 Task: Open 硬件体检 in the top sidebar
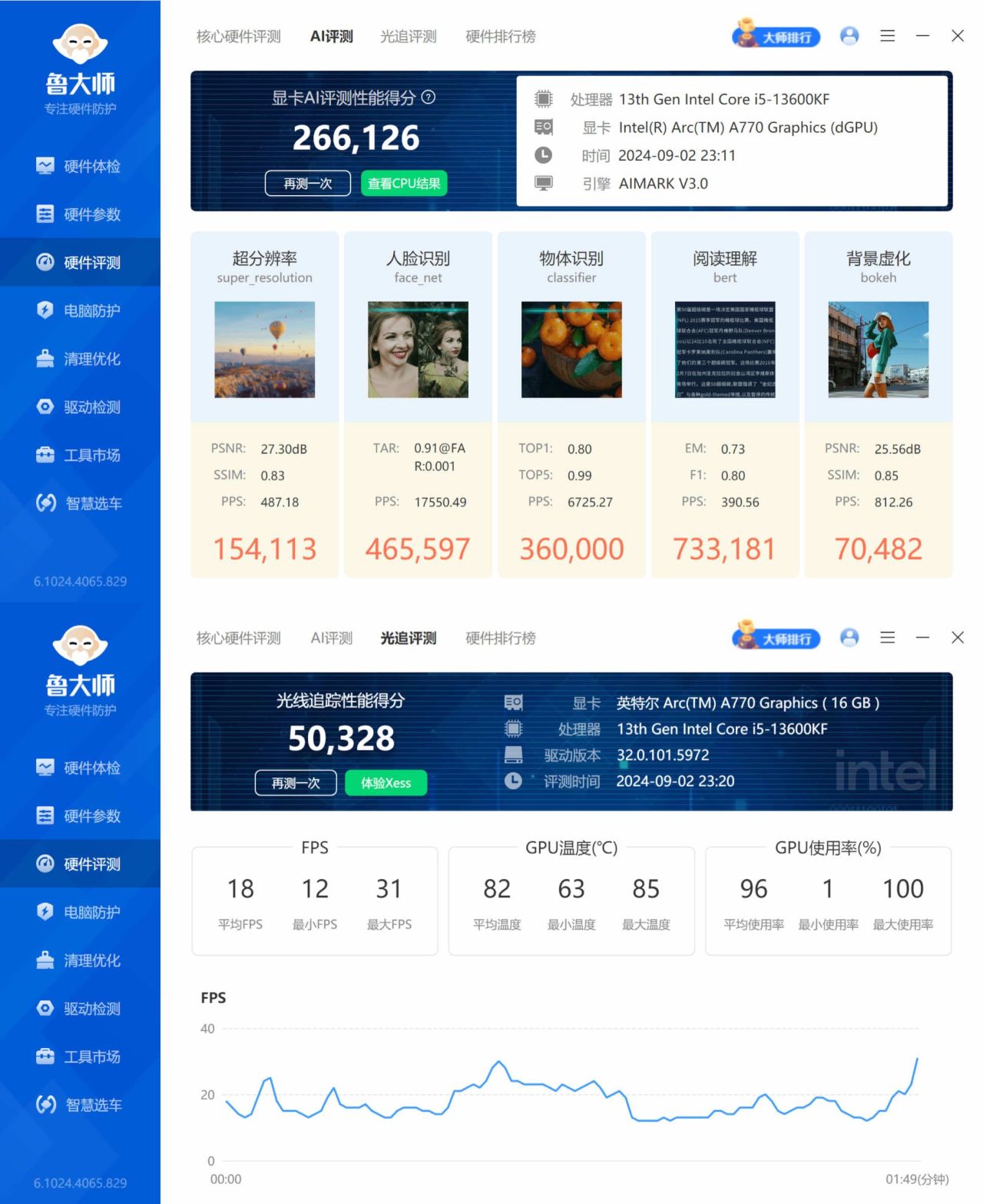[x=80, y=166]
